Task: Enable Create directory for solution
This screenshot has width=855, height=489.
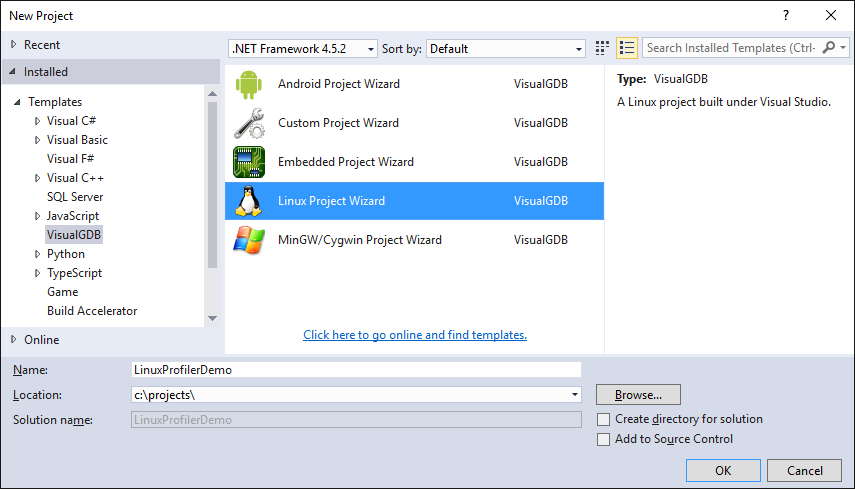Action: point(603,419)
